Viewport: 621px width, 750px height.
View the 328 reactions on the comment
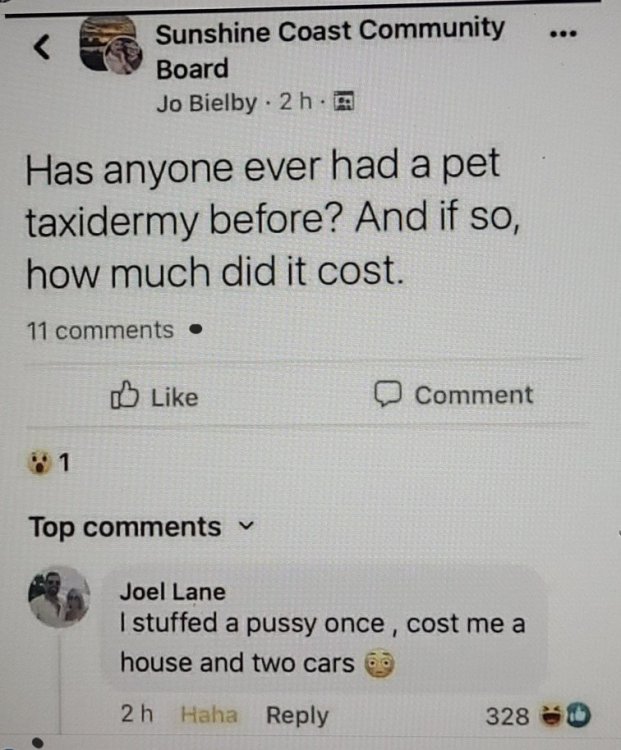coord(507,716)
